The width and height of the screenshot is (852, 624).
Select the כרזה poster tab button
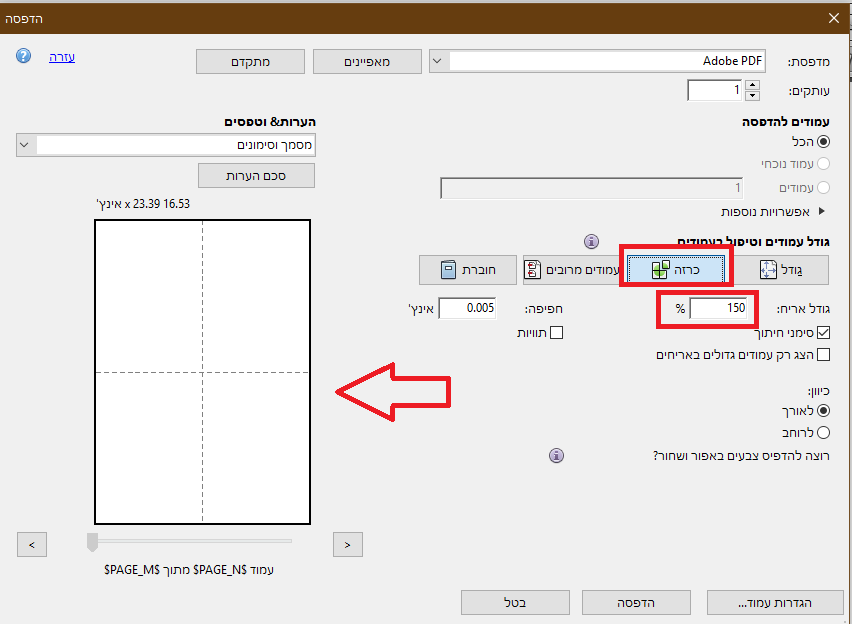click(676, 270)
